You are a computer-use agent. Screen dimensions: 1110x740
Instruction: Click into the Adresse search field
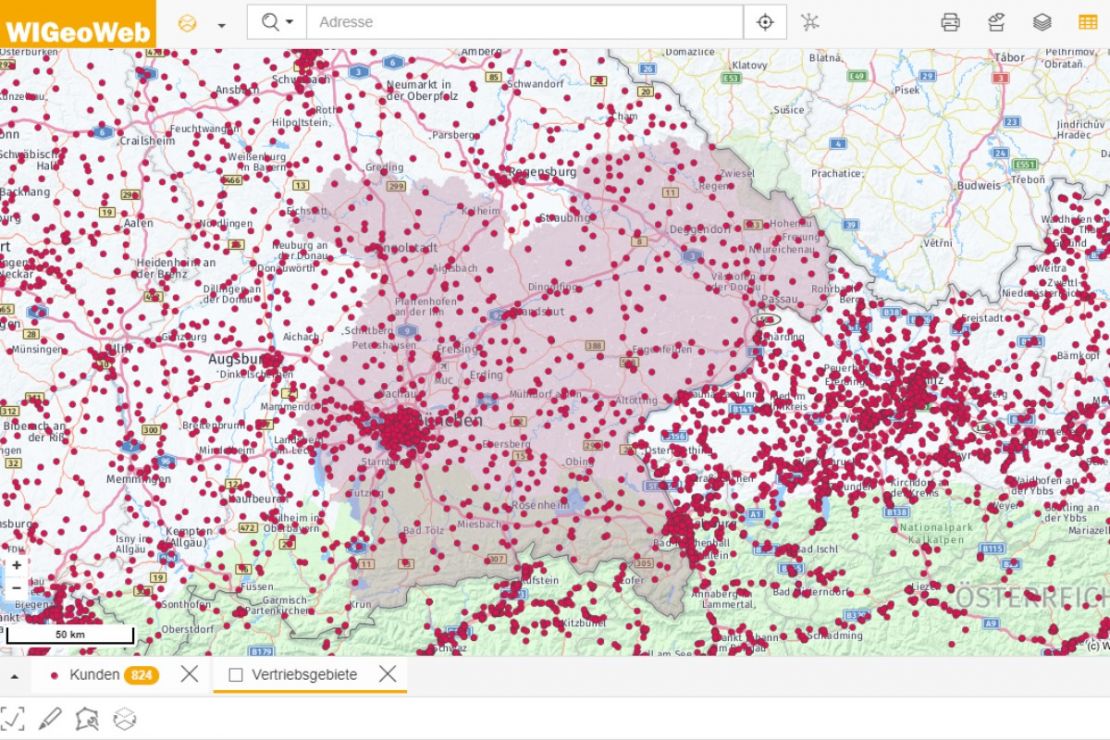point(525,22)
